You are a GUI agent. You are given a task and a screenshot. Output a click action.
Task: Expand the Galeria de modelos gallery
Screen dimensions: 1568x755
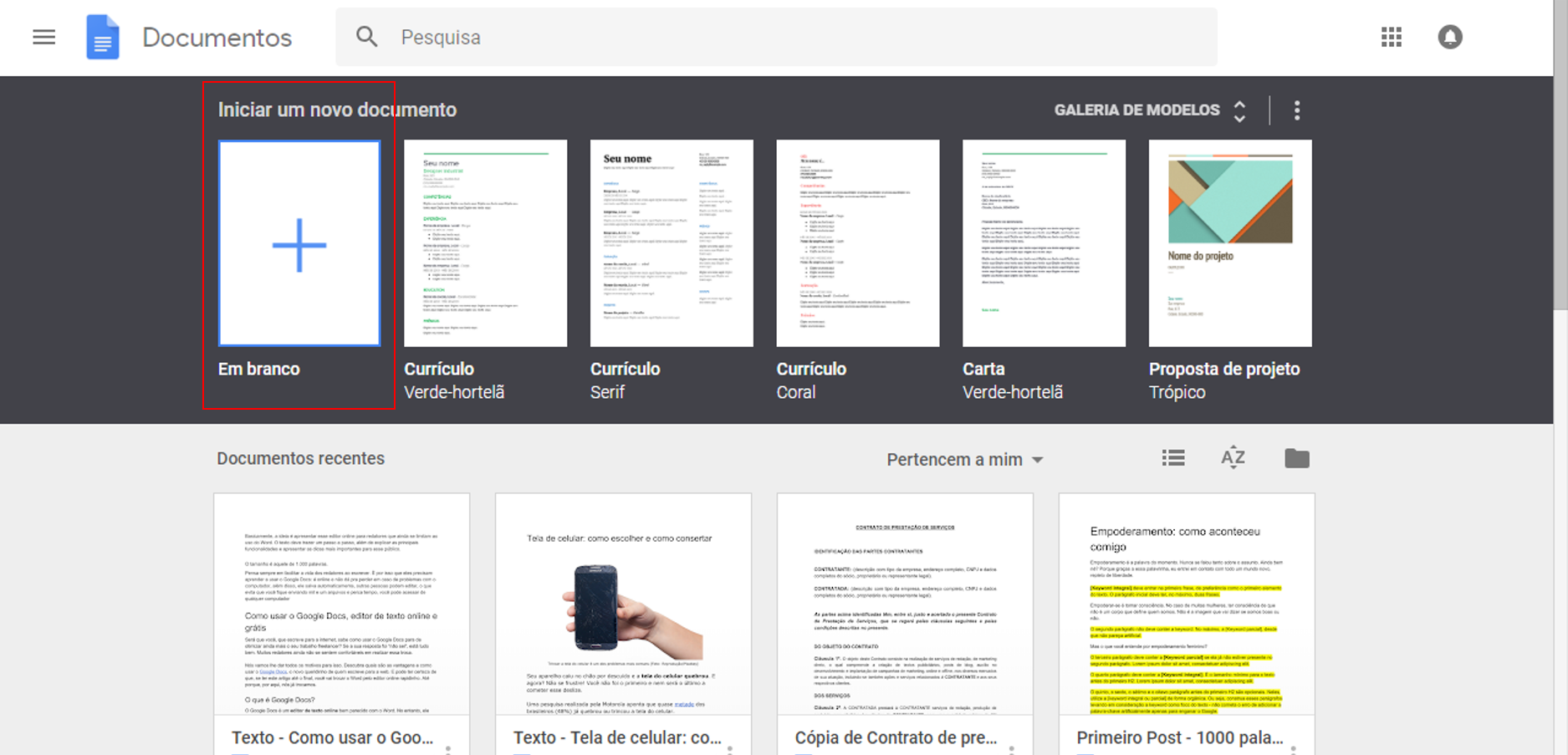tap(1150, 110)
